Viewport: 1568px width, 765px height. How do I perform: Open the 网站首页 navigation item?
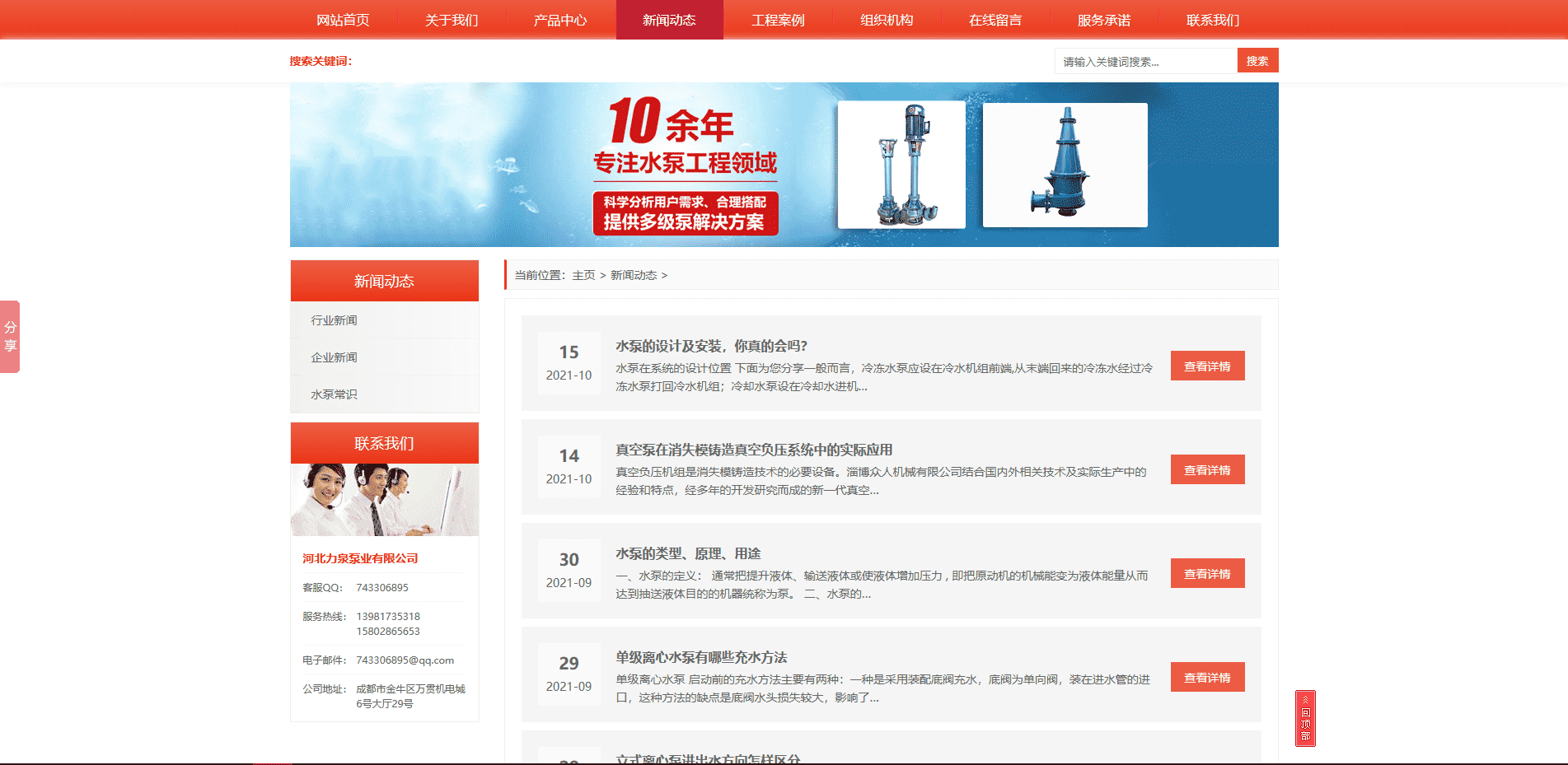(343, 20)
